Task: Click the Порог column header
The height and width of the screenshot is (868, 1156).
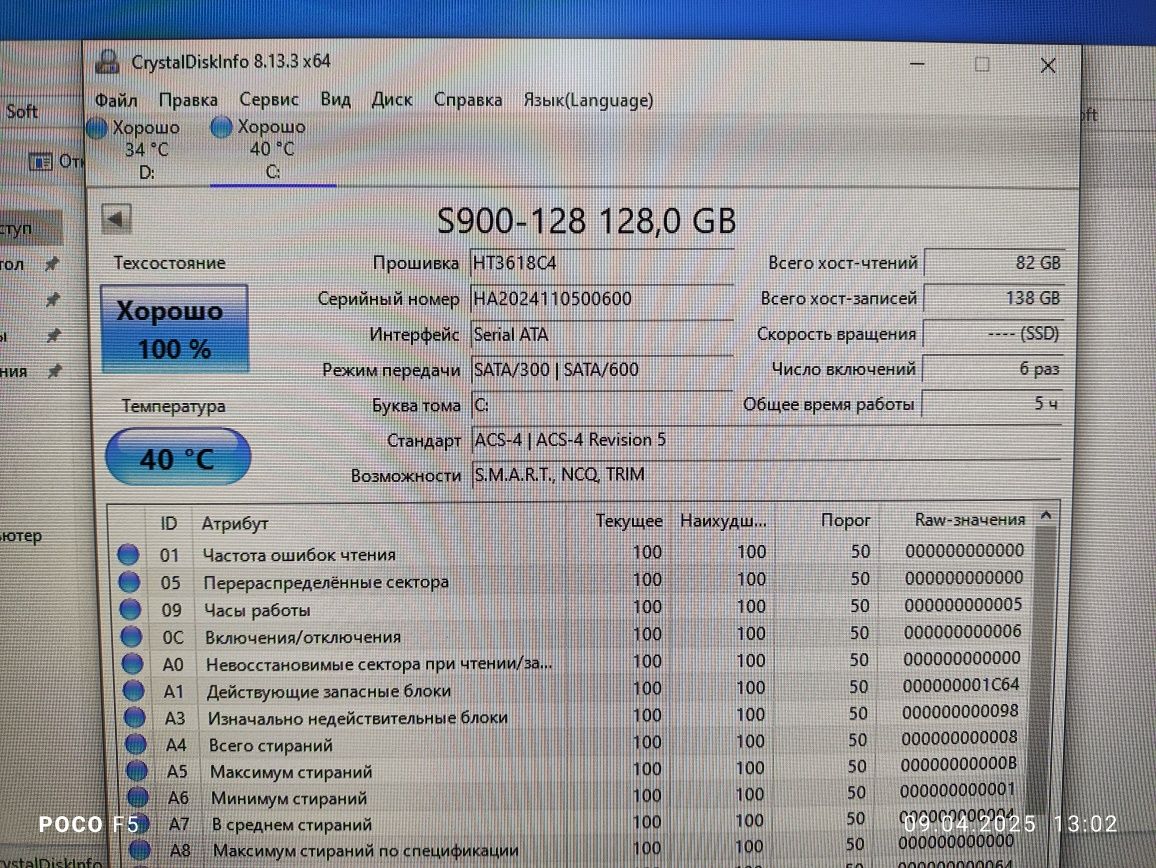Action: point(845,520)
